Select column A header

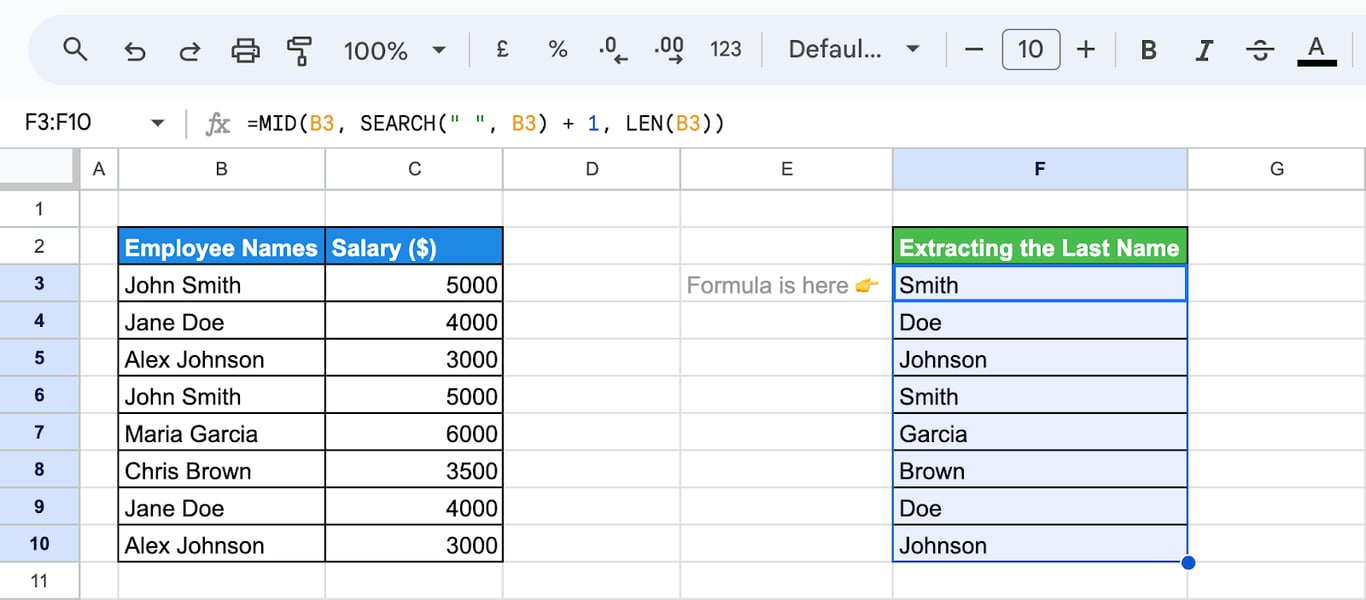click(98, 169)
